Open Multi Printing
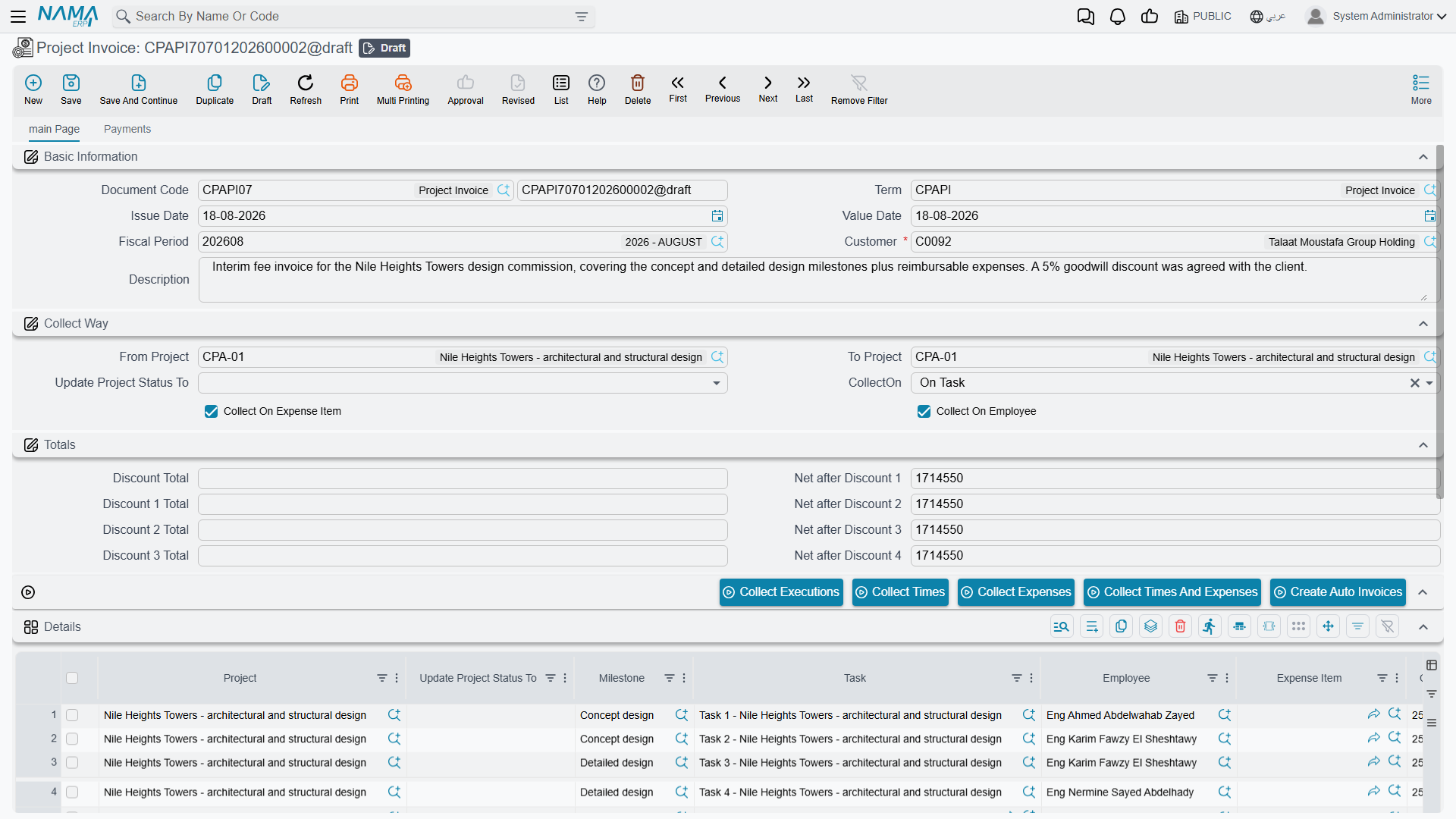 pyautogui.click(x=403, y=89)
